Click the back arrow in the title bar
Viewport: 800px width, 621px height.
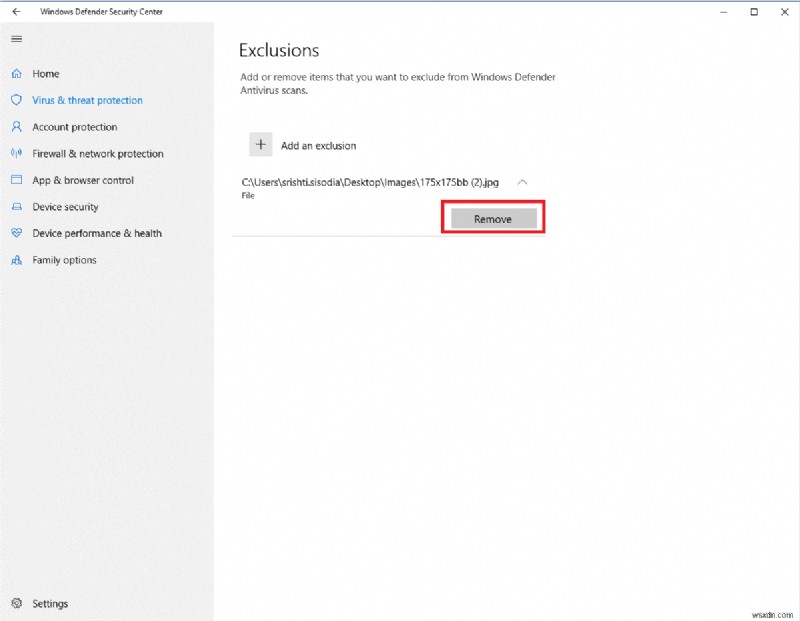(14, 12)
